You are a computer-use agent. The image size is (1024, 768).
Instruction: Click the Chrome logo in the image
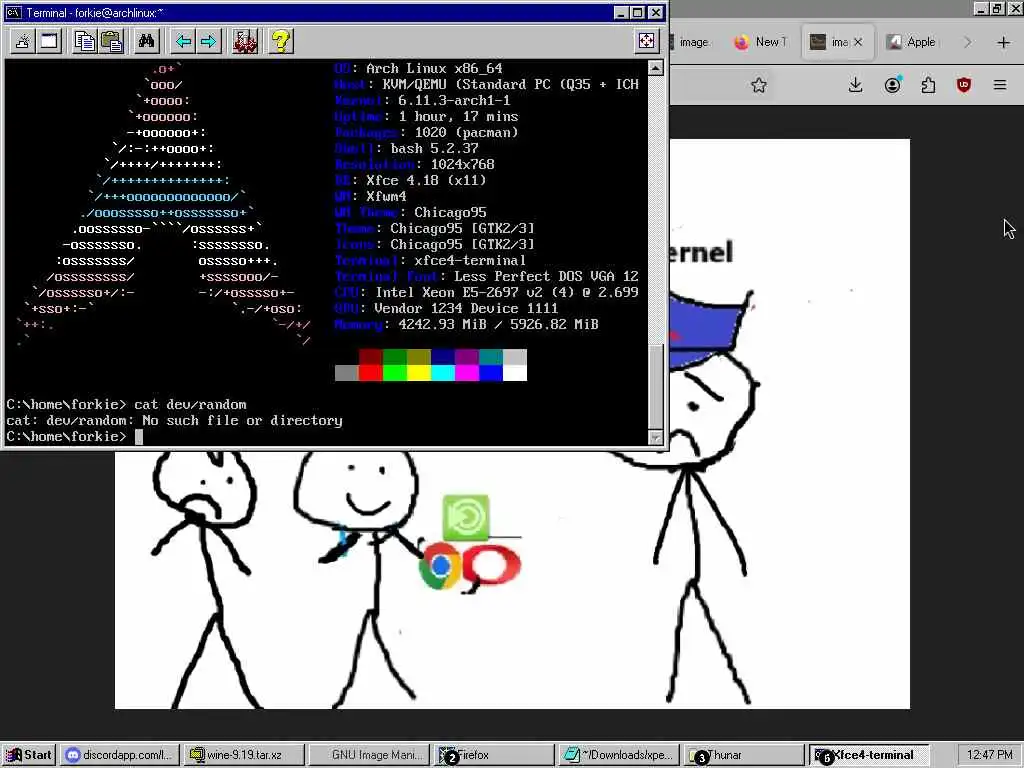pyautogui.click(x=440, y=565)
